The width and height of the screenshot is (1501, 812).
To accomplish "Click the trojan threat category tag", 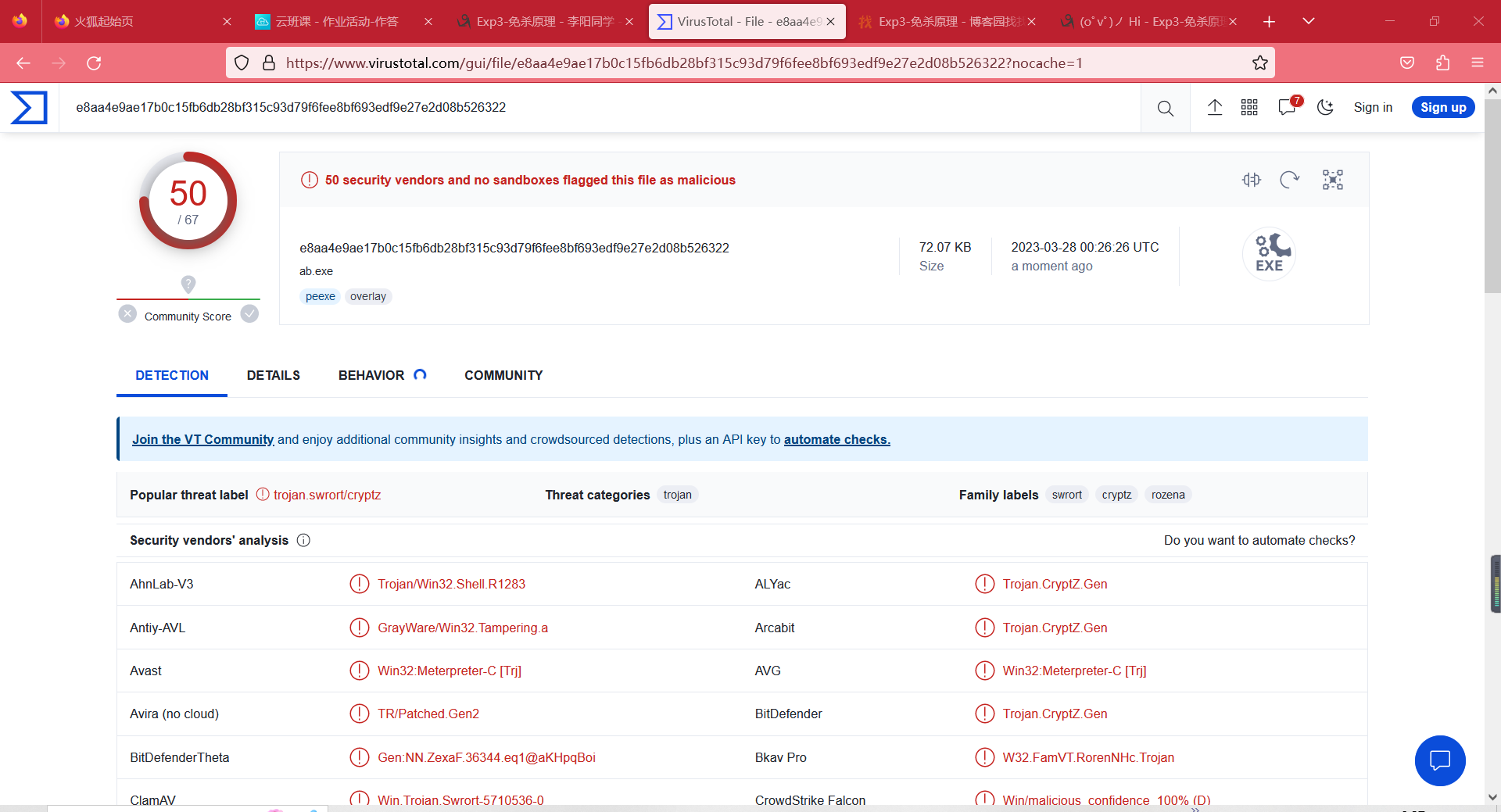I will 678,495.
